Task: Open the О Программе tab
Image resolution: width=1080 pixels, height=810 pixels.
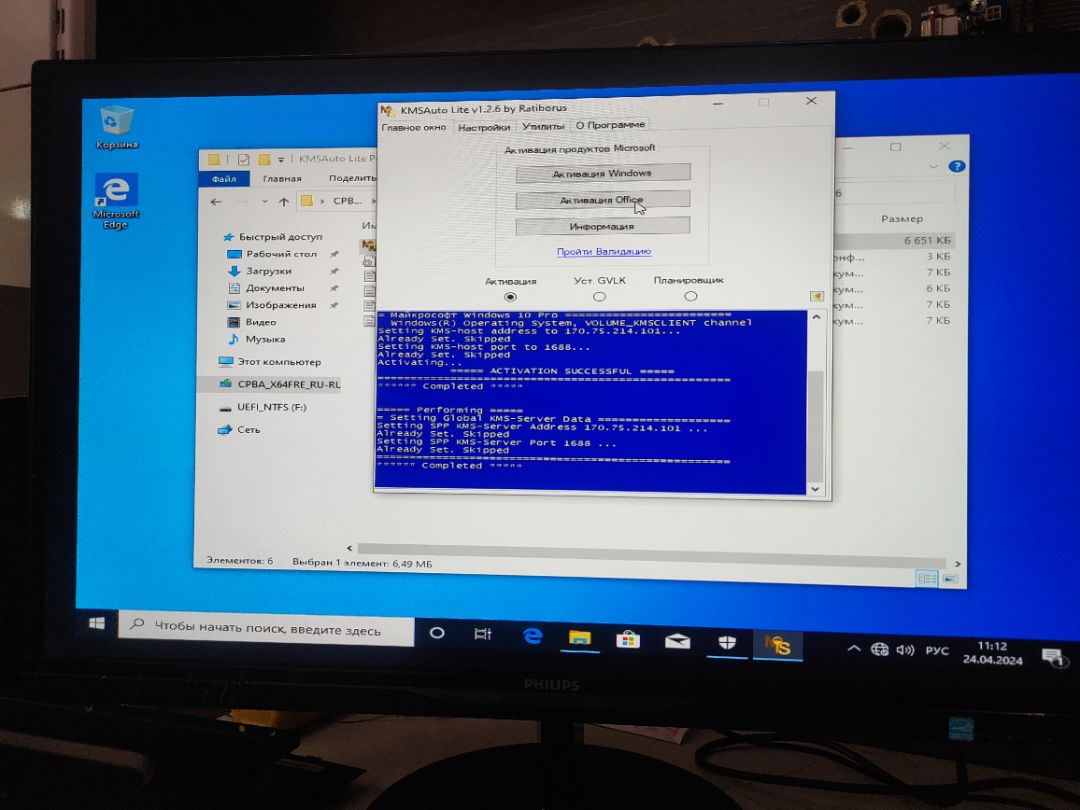Action: [610, 125]
